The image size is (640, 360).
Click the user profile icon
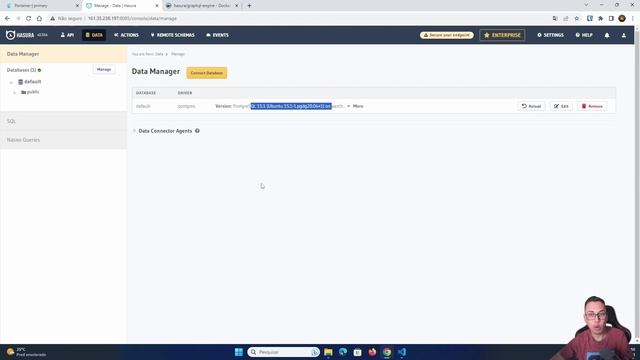[624, 36]
